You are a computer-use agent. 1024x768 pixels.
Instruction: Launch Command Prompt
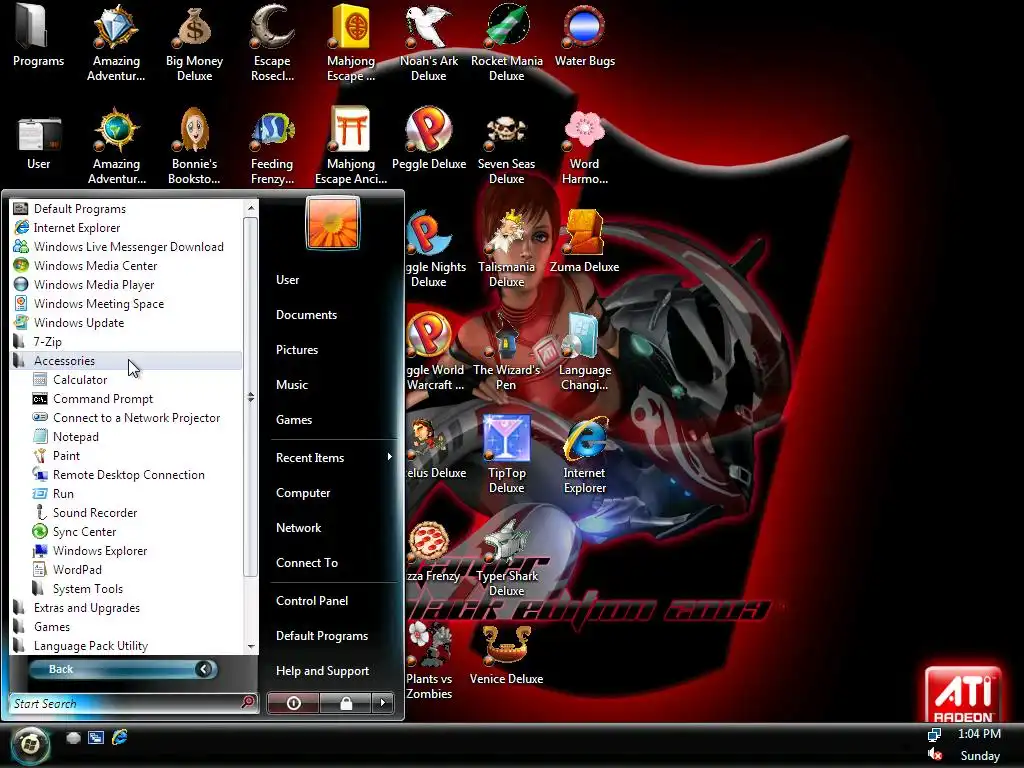tap(136, 398)
